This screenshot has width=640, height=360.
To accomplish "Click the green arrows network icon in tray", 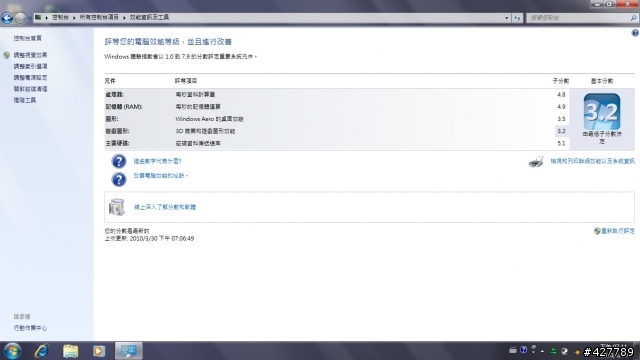I will (x=554, y=351).
